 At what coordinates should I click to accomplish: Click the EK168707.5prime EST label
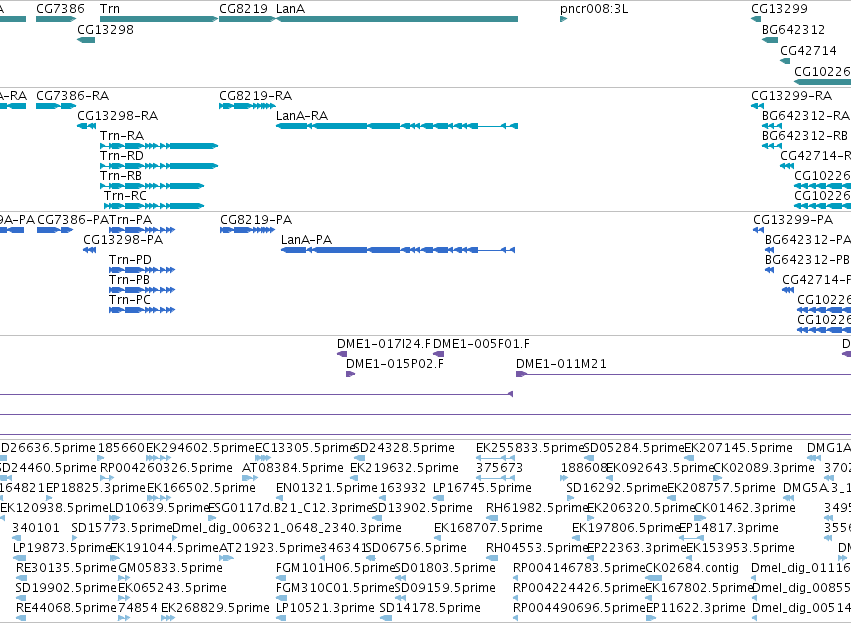click(488, 529)
